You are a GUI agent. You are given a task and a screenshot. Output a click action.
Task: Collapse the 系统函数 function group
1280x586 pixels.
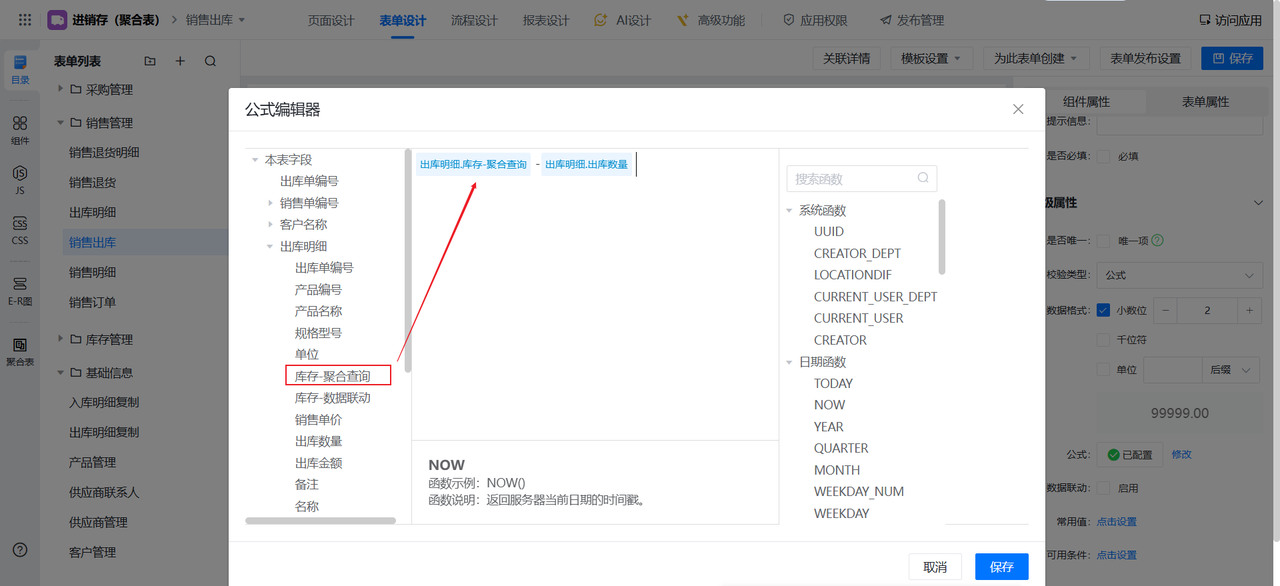[x=790, y=210]
